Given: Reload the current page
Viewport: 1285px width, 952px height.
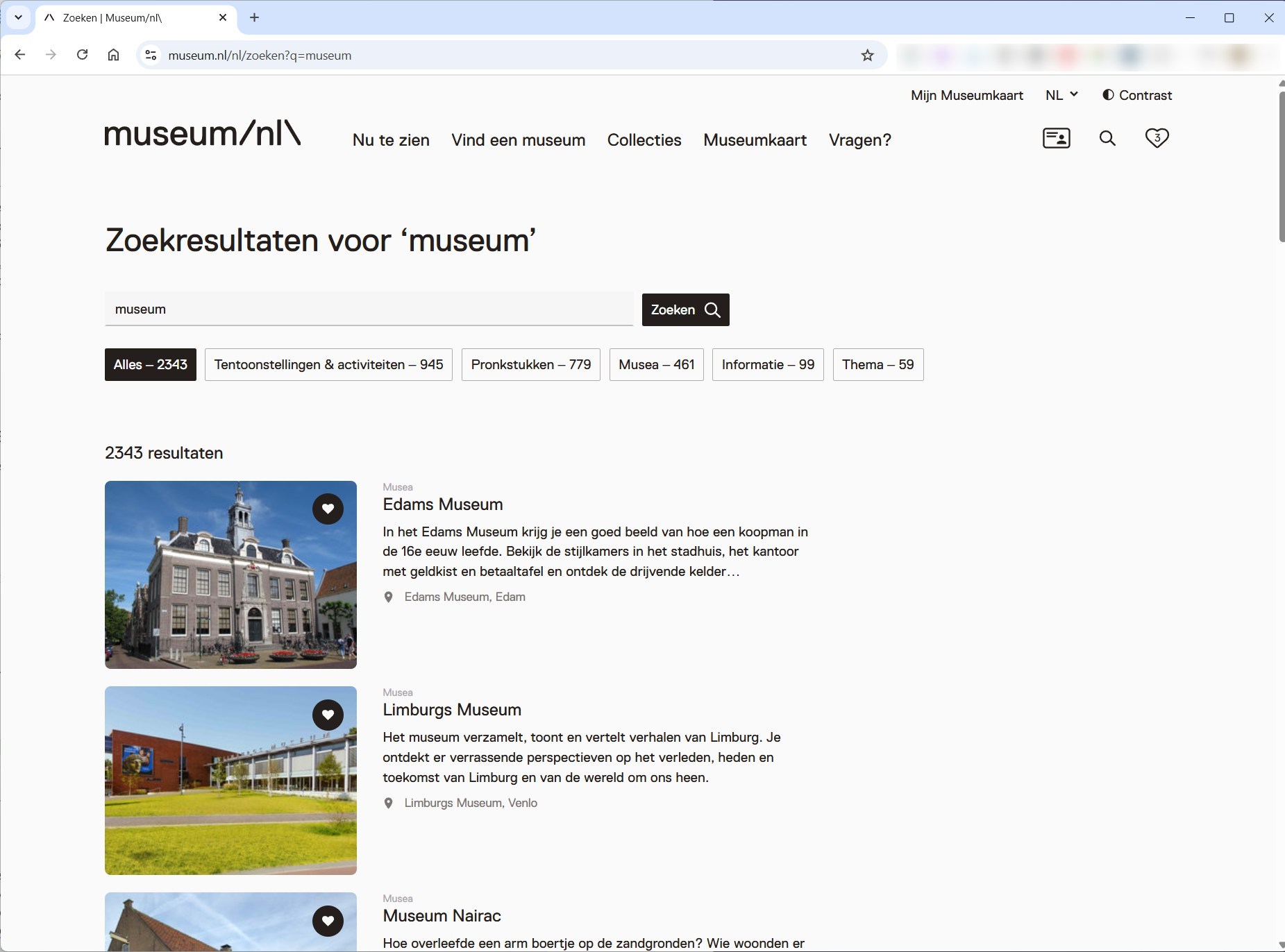Looking at the screenshot, I should (x=82, y=55).
